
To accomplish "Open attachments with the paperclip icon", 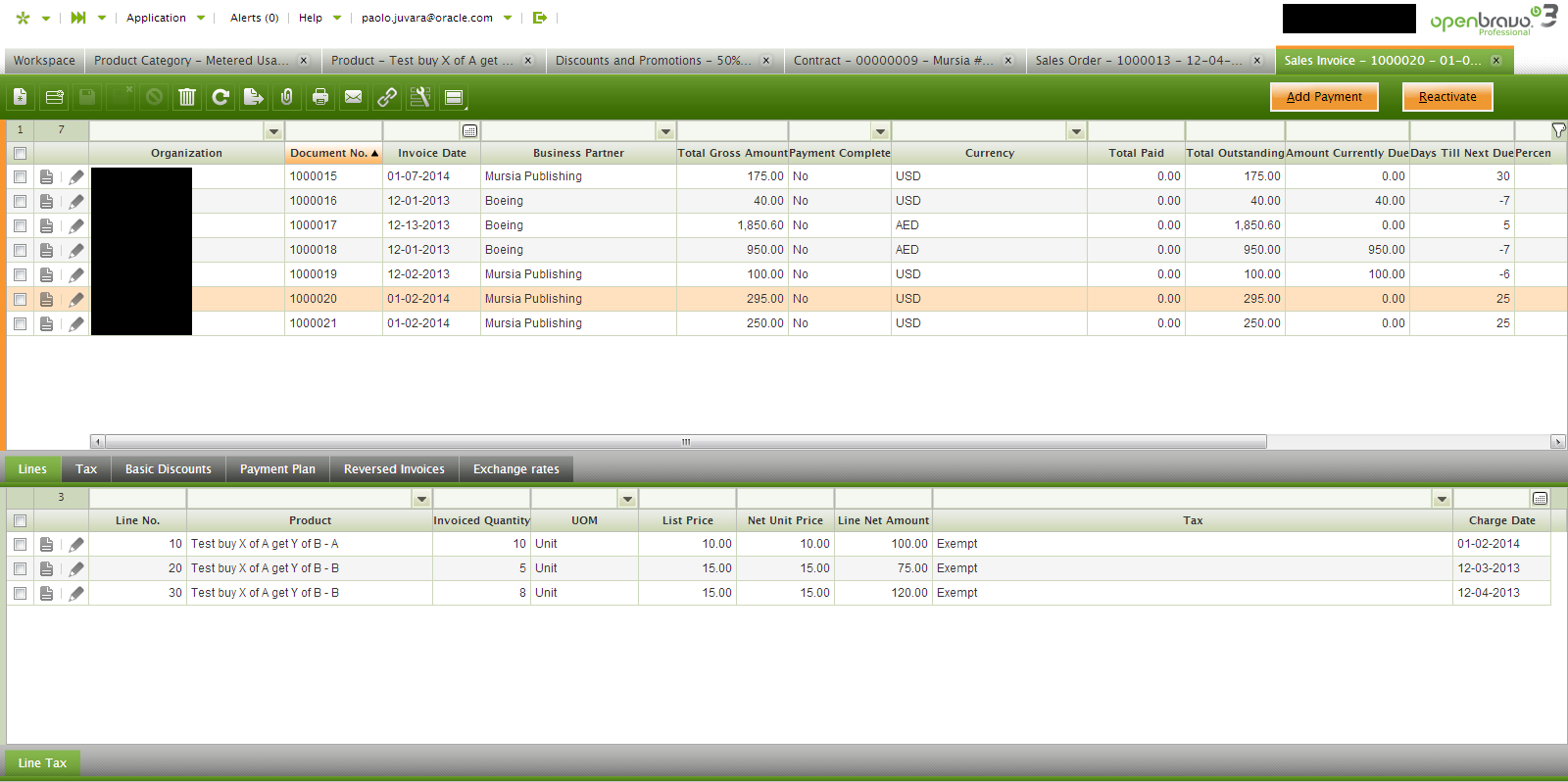I will pyautogui.click(x=287, y=97).
